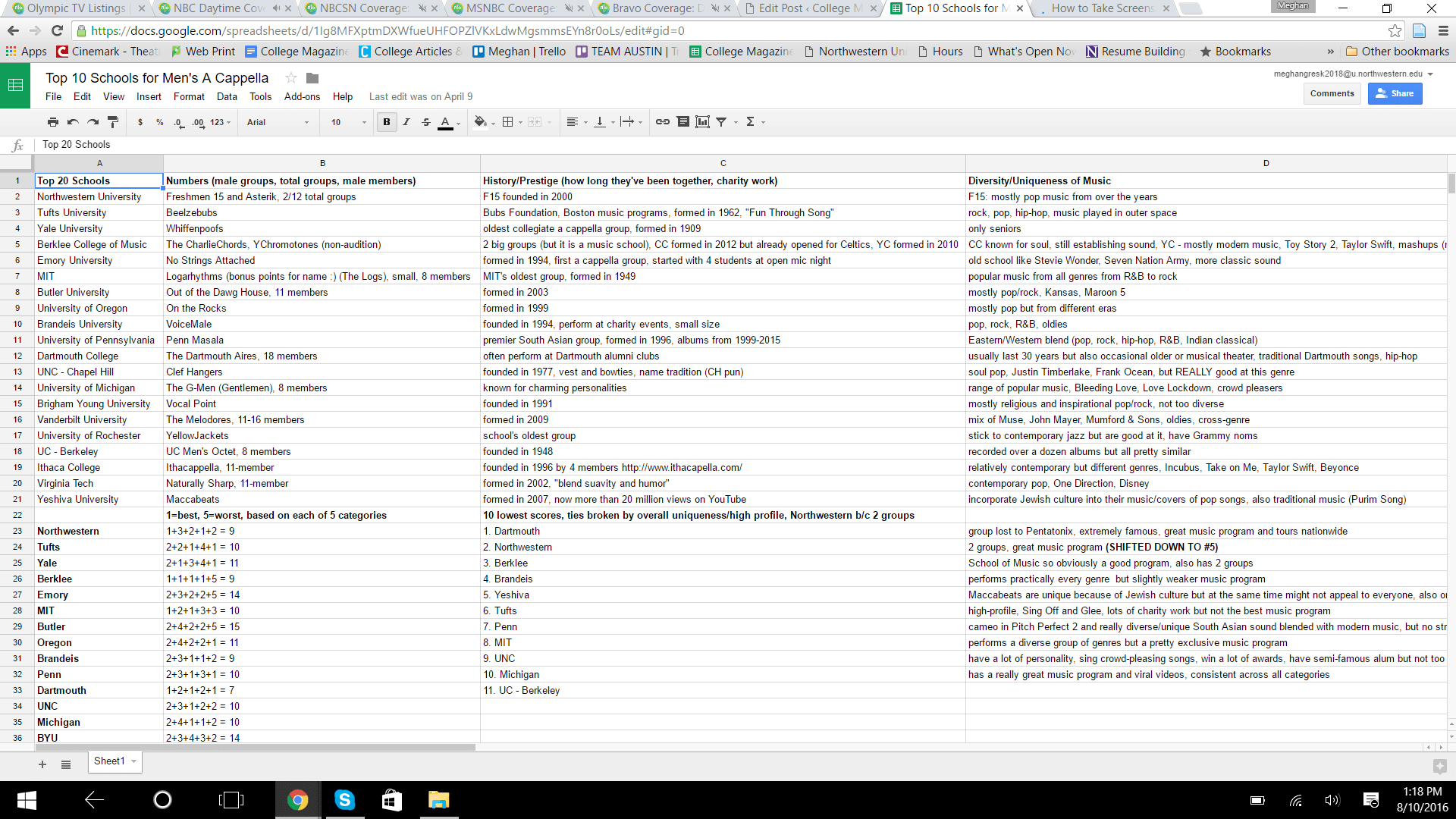
Task: Open the font size 10 dropdown
Action: (x=348, y=122)
